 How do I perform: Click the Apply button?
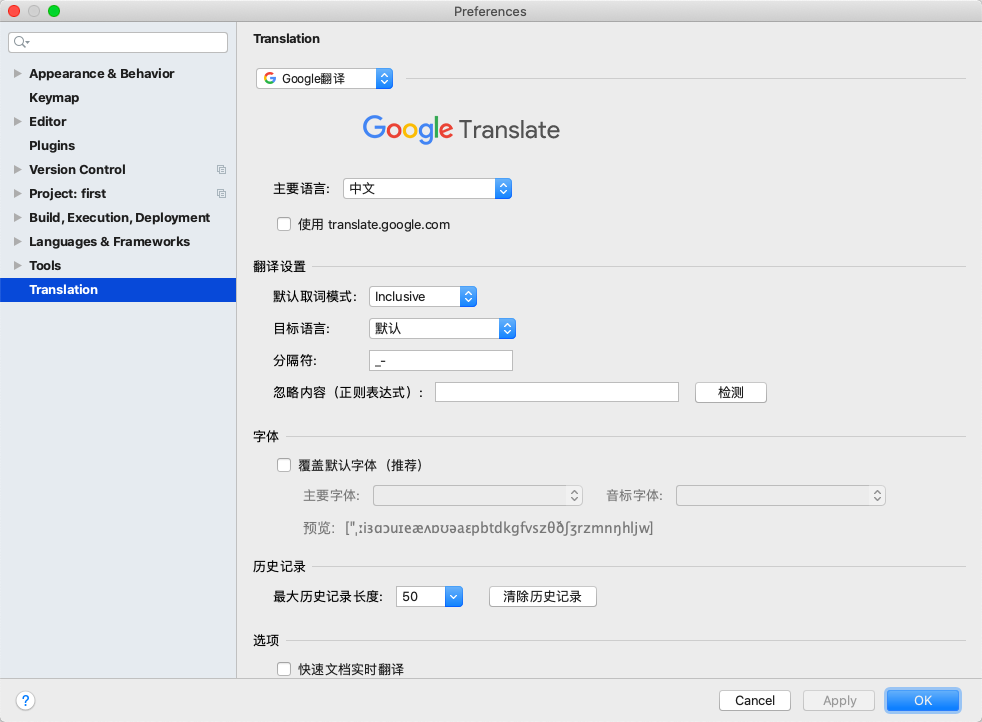(x=839, y=700)
